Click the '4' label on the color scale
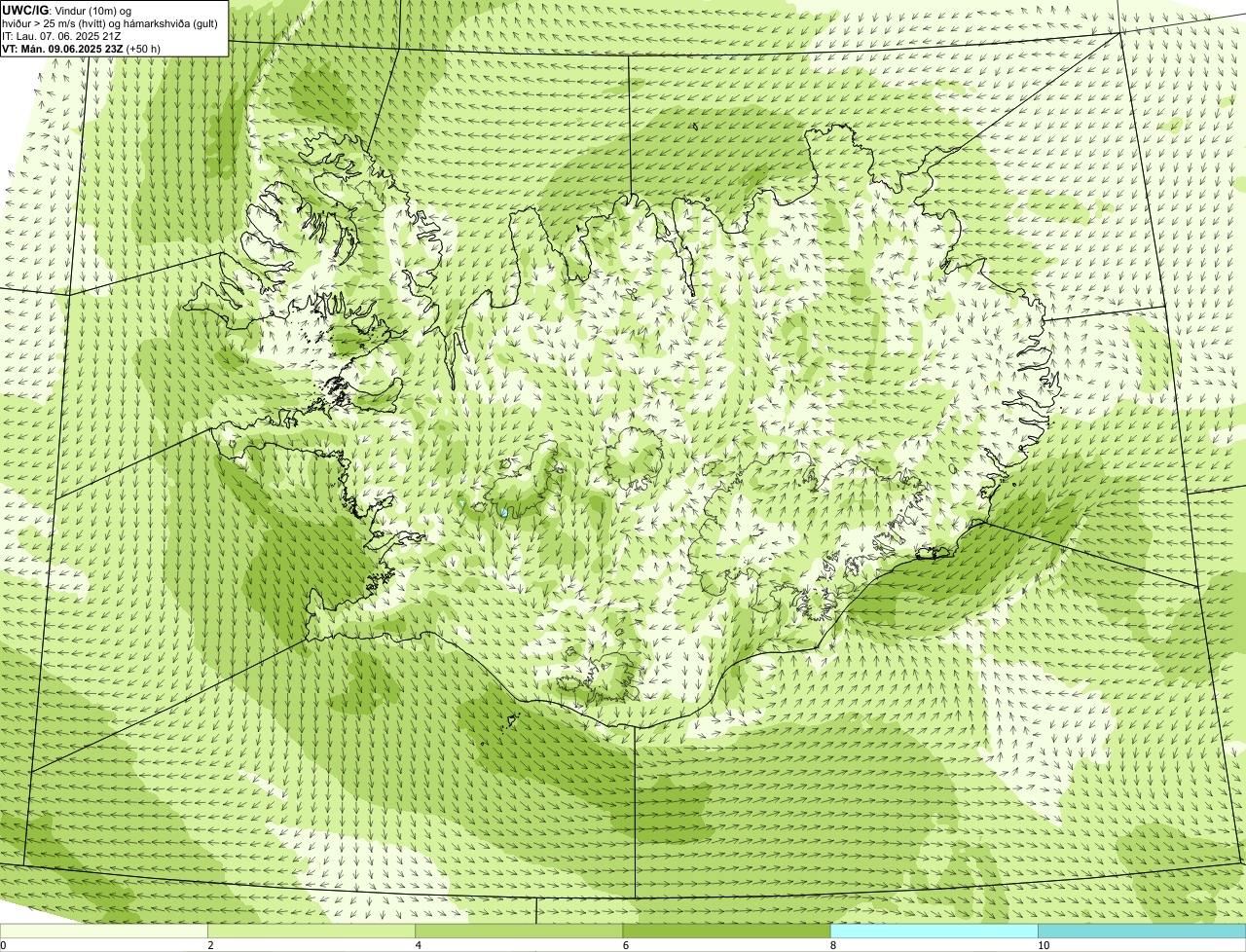 pos(418,945)
